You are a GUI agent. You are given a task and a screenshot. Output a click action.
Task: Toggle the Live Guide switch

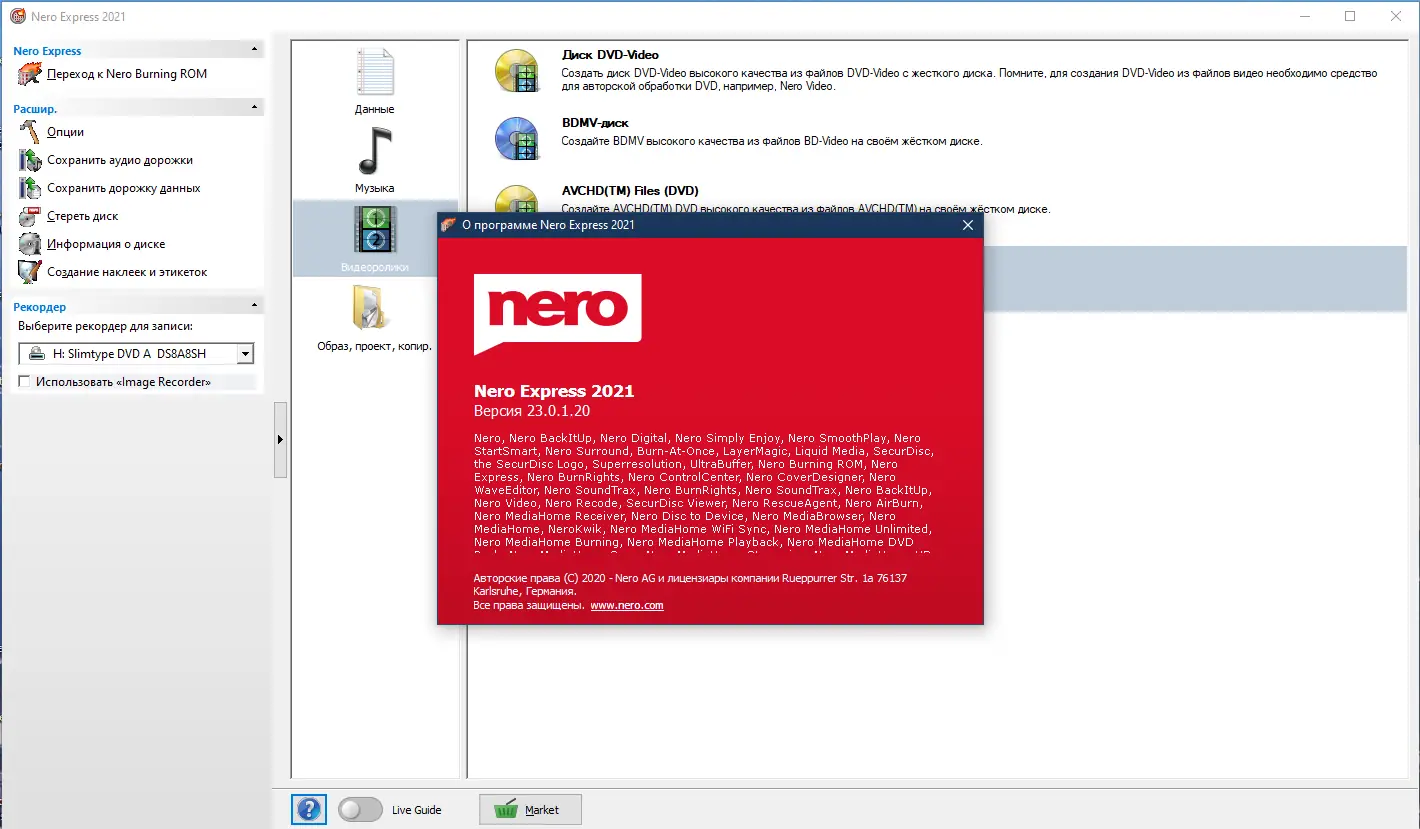360,809
